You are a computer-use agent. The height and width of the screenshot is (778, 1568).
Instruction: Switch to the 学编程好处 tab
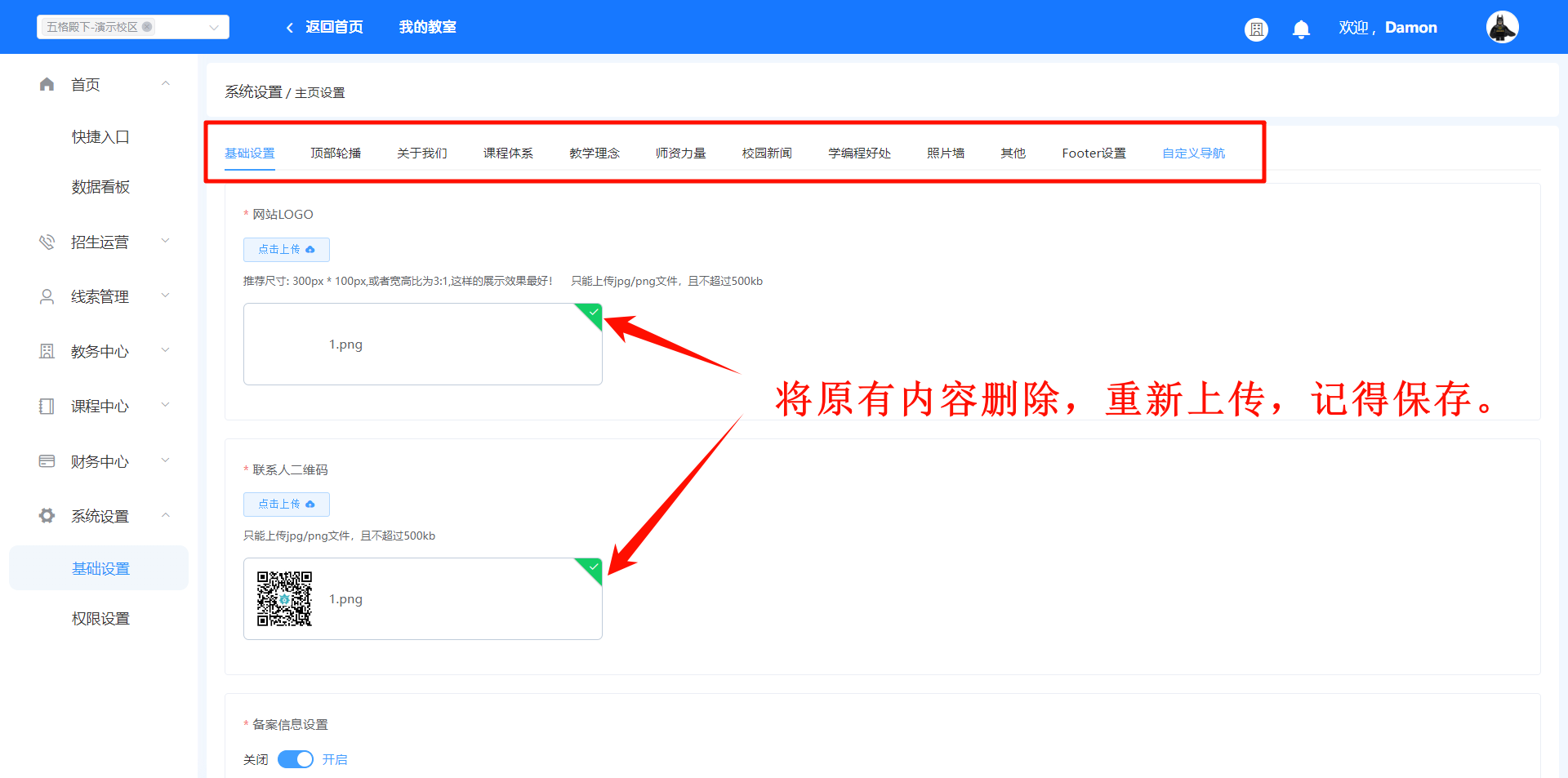pos(860,153)
